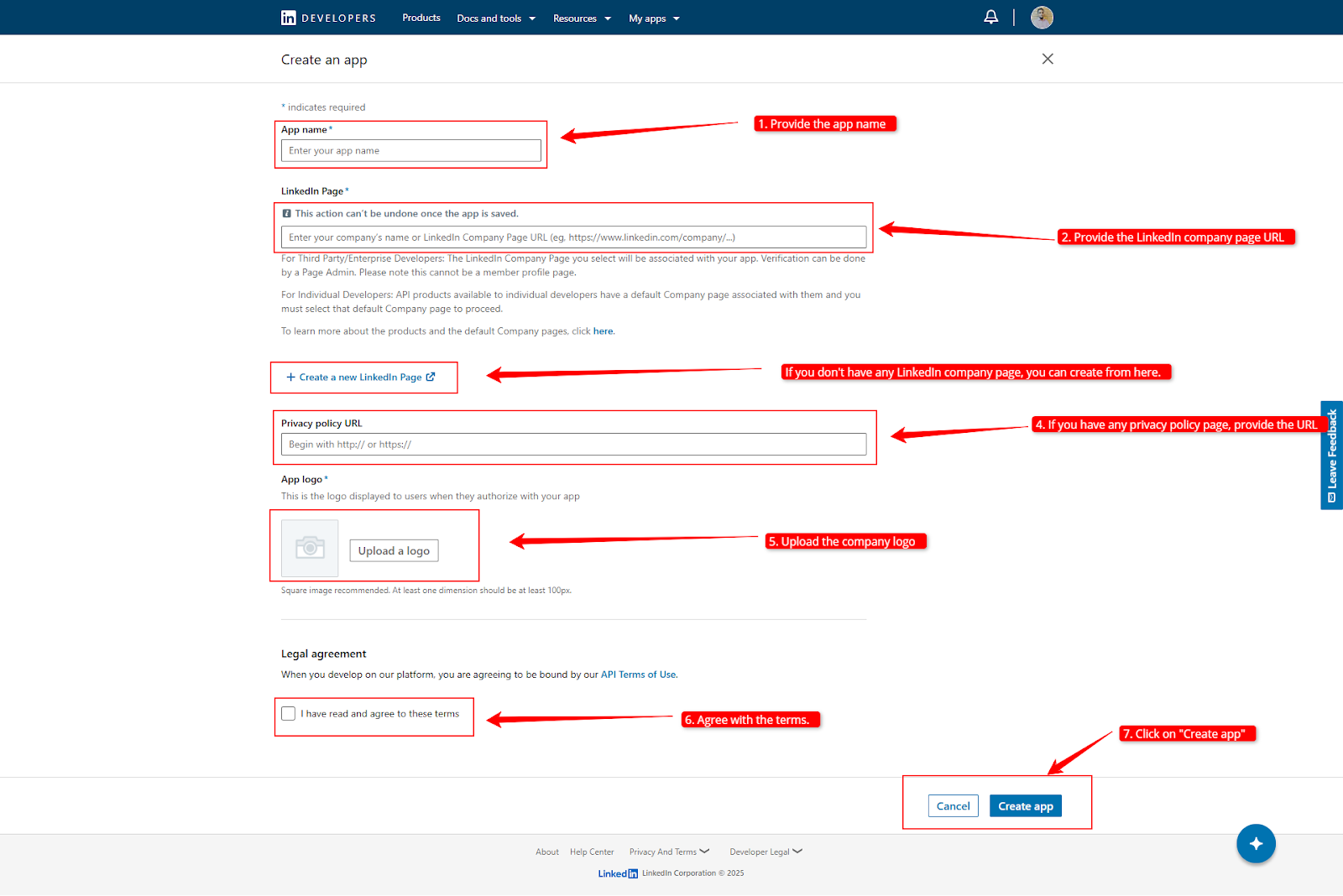
Task: Open the About footer link
Action: click(547, 852)
